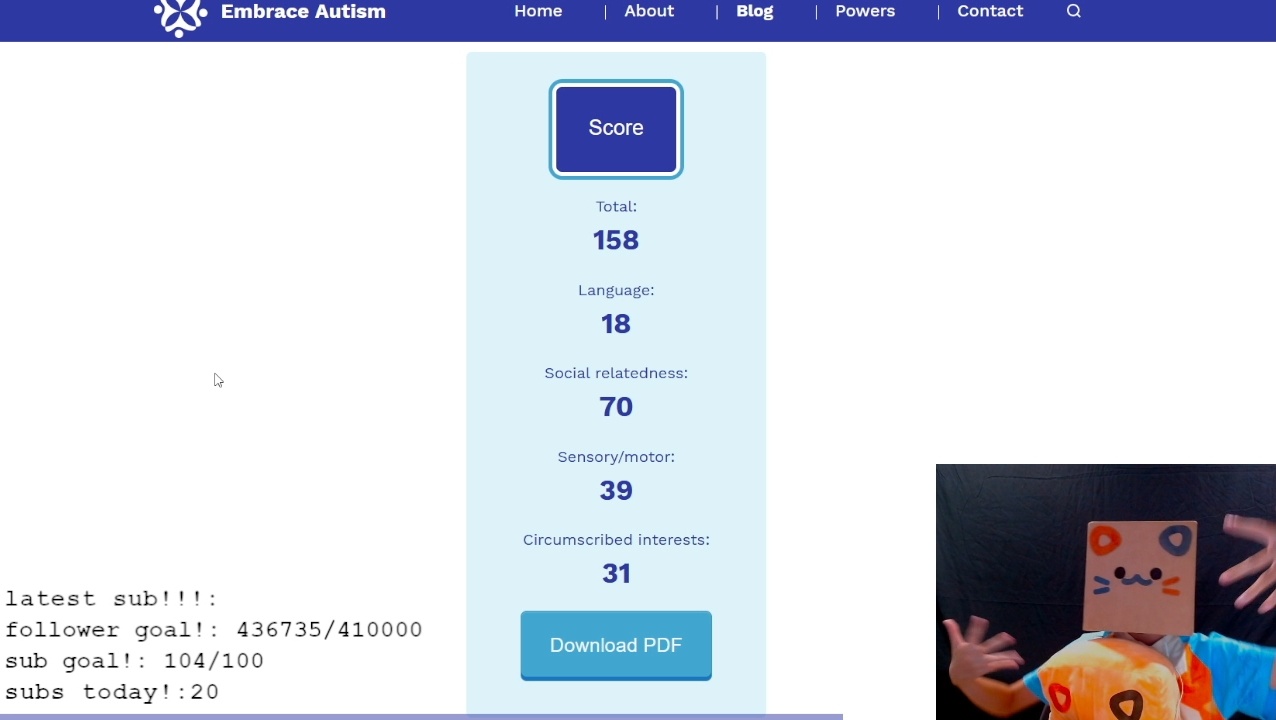
Task: Click the Total: label
Action: point(616,206)
